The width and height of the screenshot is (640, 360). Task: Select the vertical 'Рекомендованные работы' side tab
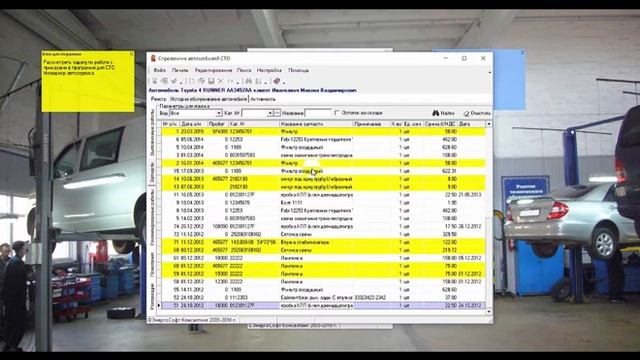(152, 216)
